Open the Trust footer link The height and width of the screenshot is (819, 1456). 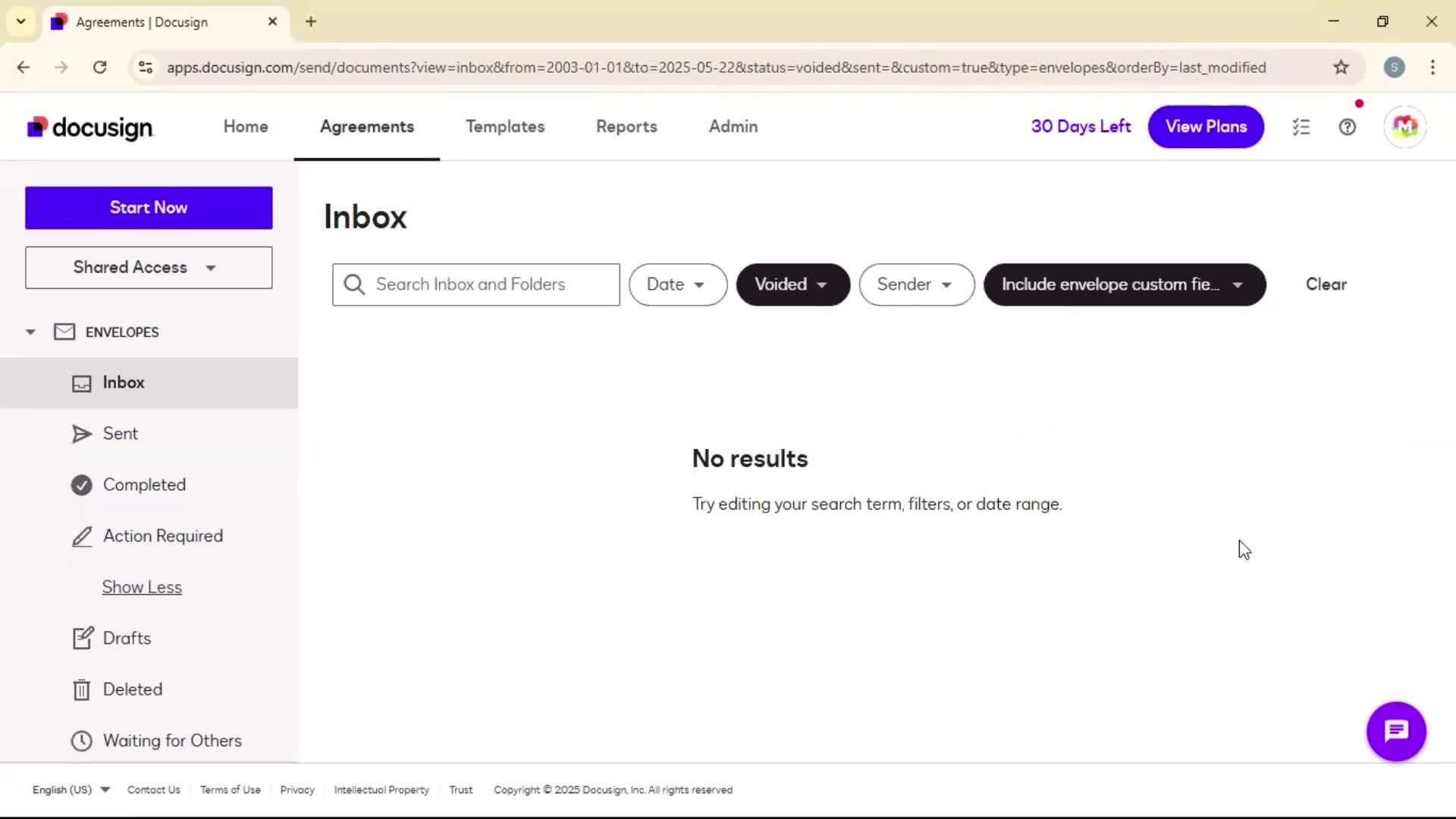[460, 790]
